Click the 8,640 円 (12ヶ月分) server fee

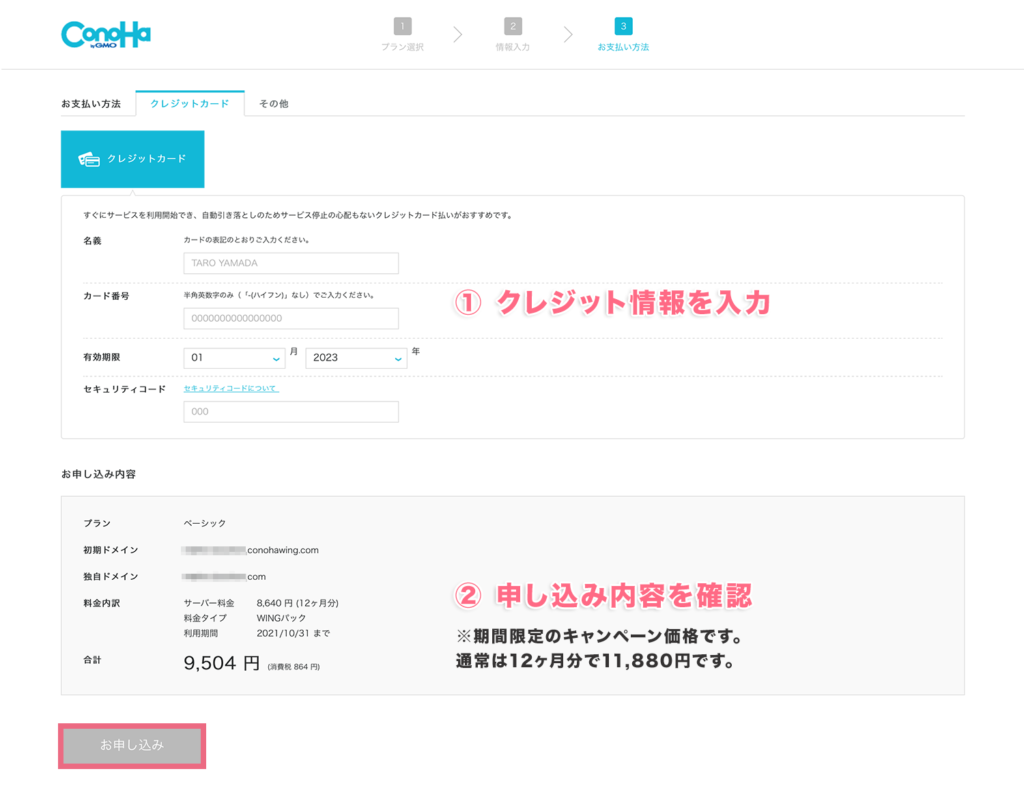298,603
